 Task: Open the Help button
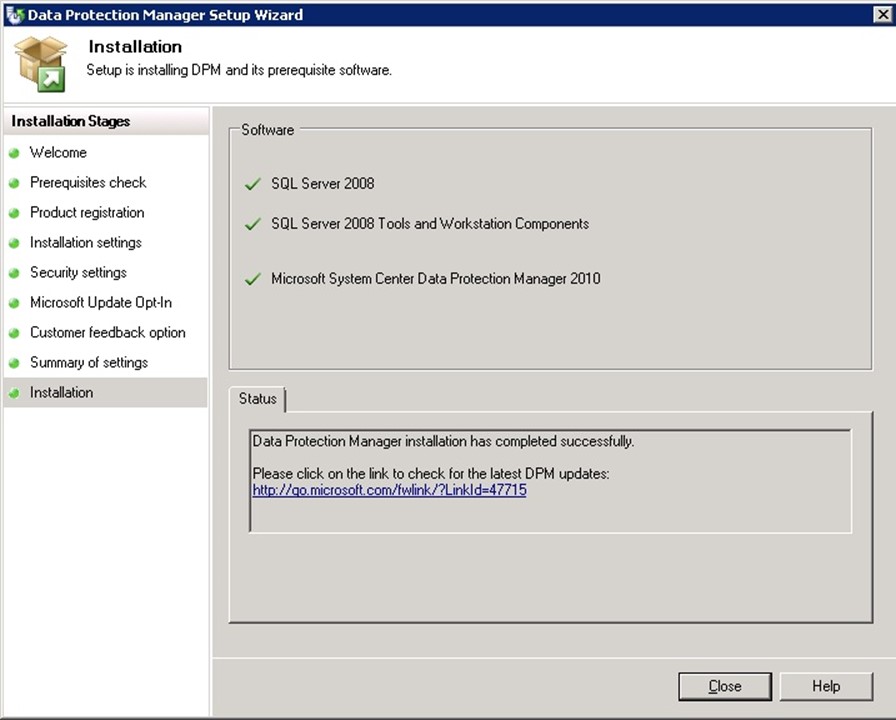click(825, 686)
